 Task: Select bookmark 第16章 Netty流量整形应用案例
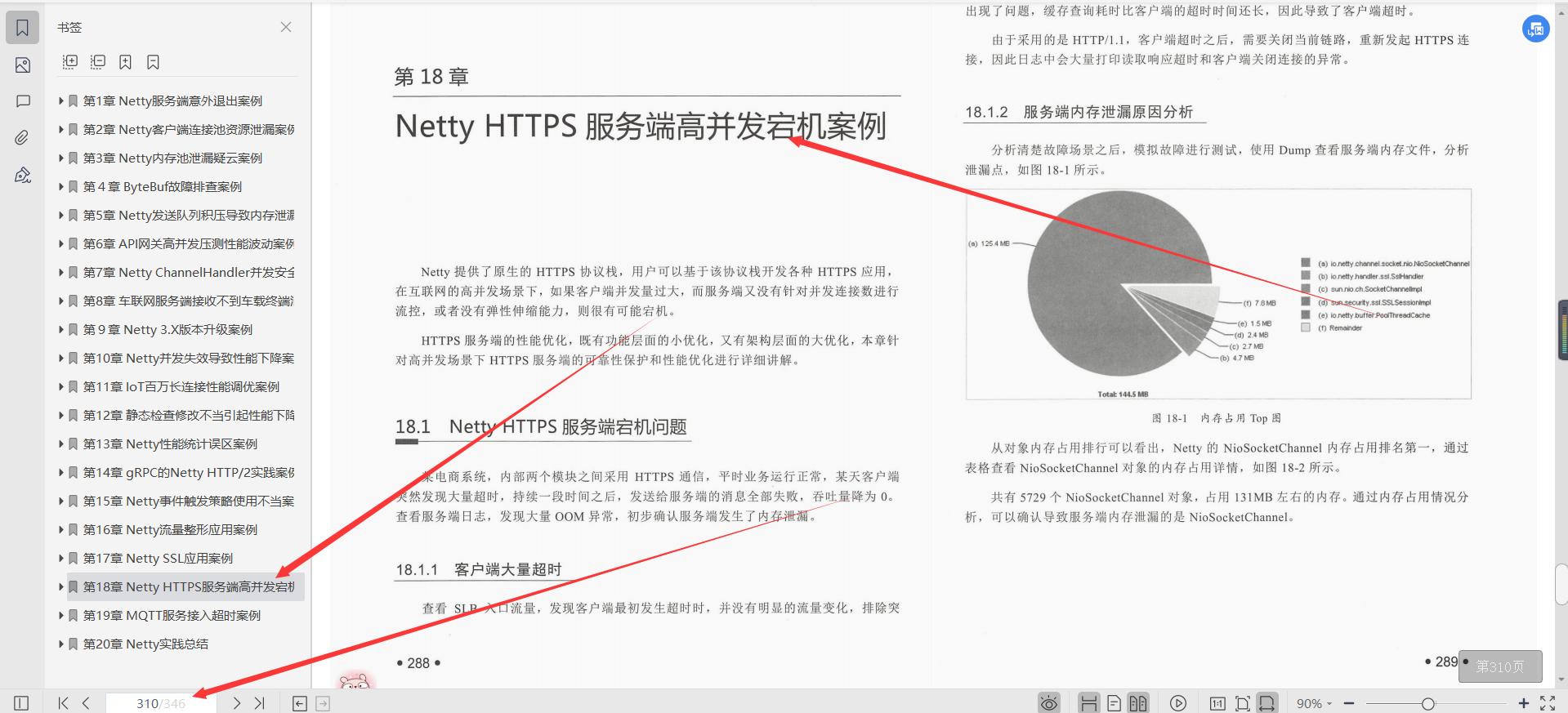[170, 530]
